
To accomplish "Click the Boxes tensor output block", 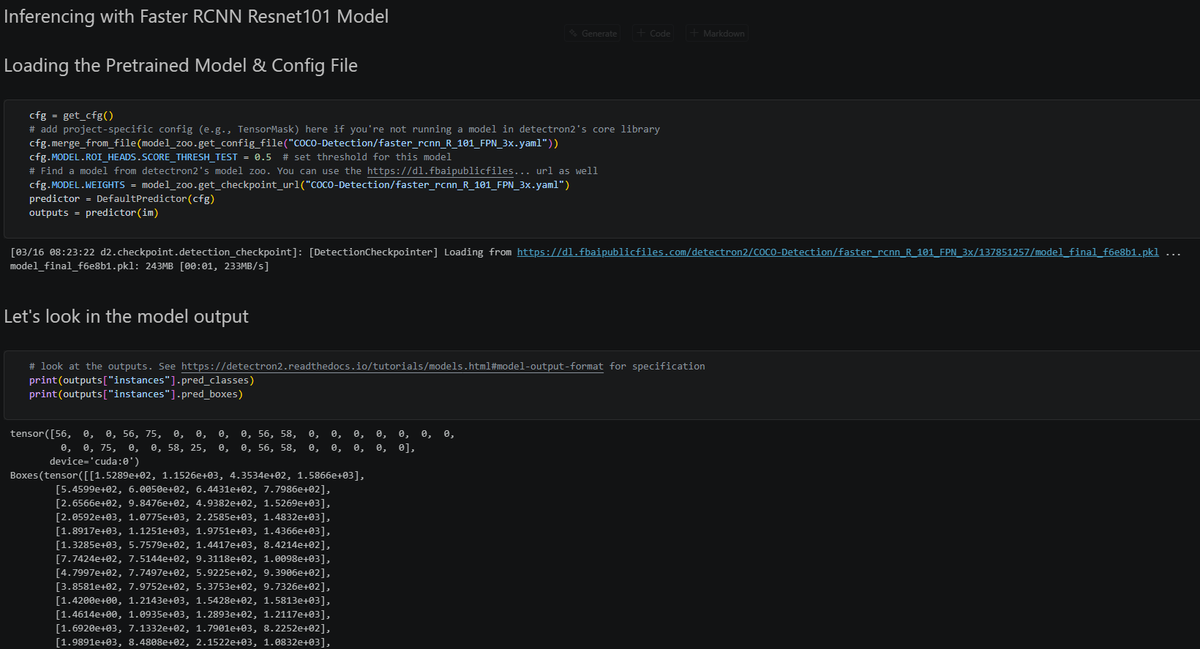I will click(x=187, y=559).
